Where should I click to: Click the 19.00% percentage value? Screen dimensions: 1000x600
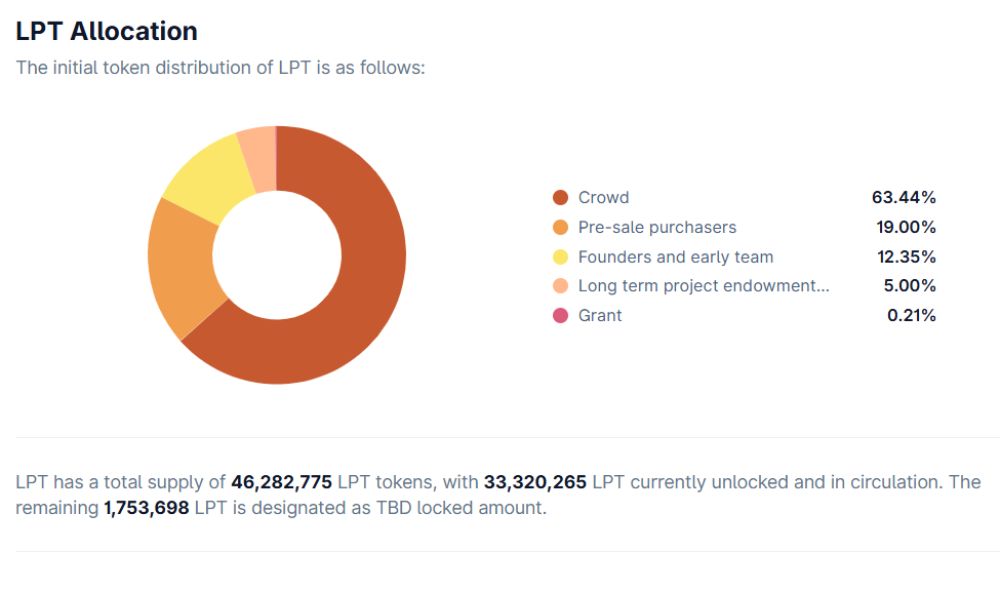click(906, 227)
